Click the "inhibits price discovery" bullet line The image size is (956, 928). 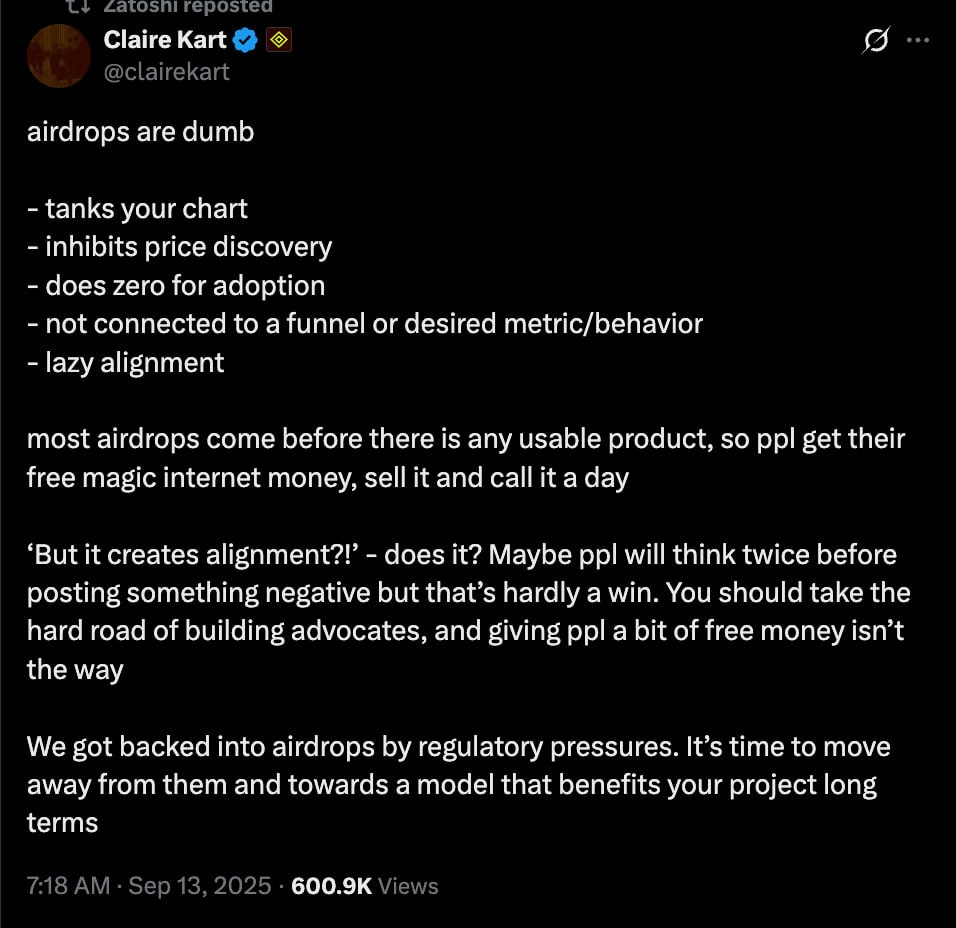click(x=180, y=248)
